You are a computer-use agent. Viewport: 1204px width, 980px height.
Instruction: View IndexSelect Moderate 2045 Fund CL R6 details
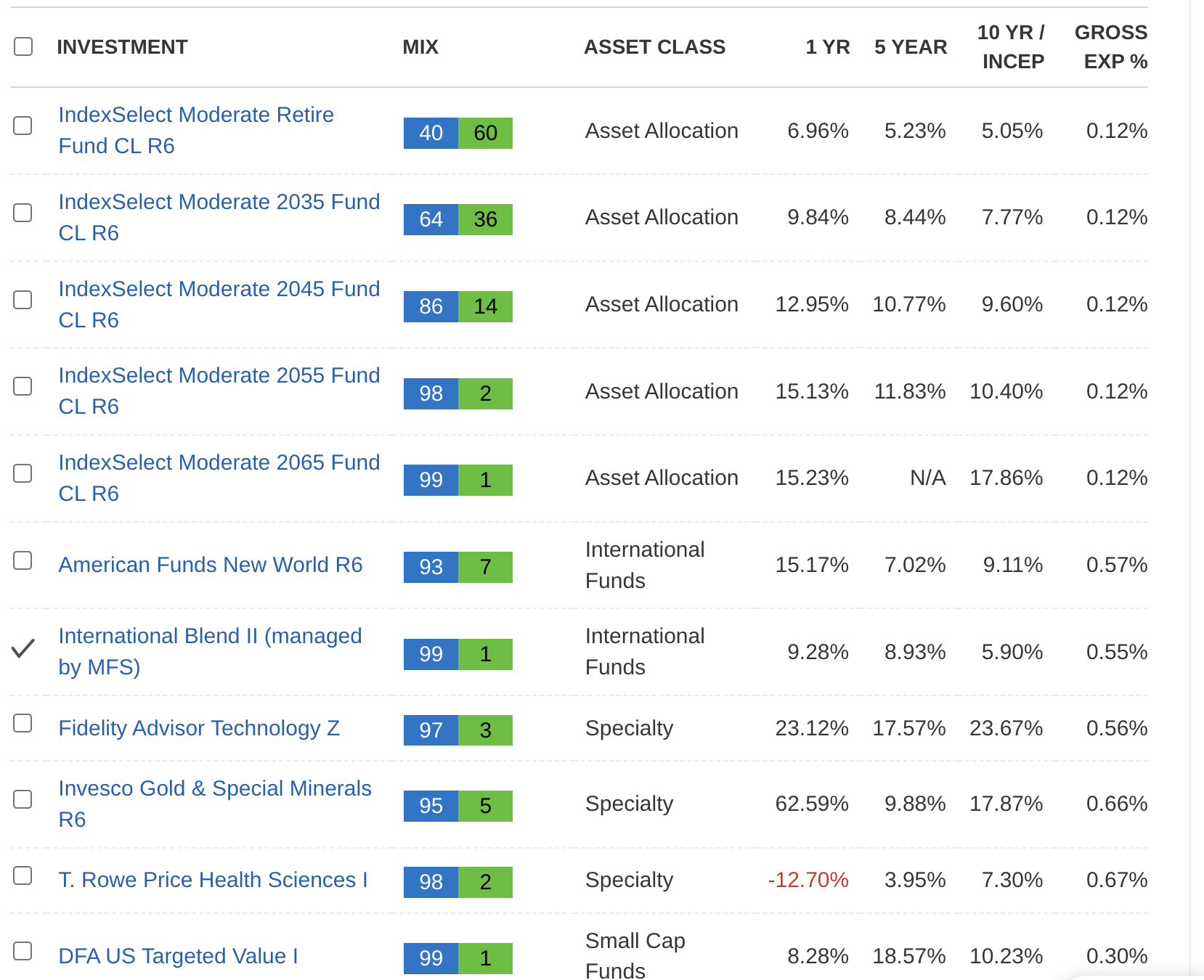(x=219, y=304)
